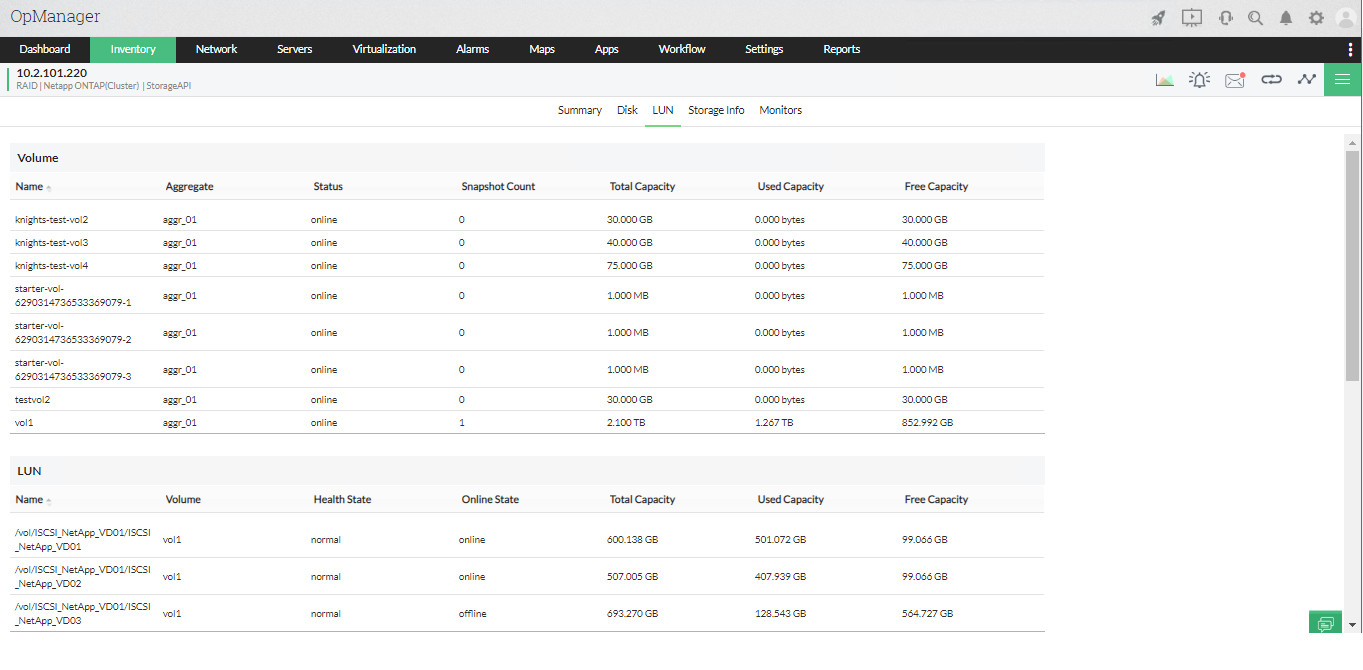Image resolution: width=1363 pixels, height=670 pixels.
Task: Click the Volume Aggregate column header
Action: click(189, 187)
